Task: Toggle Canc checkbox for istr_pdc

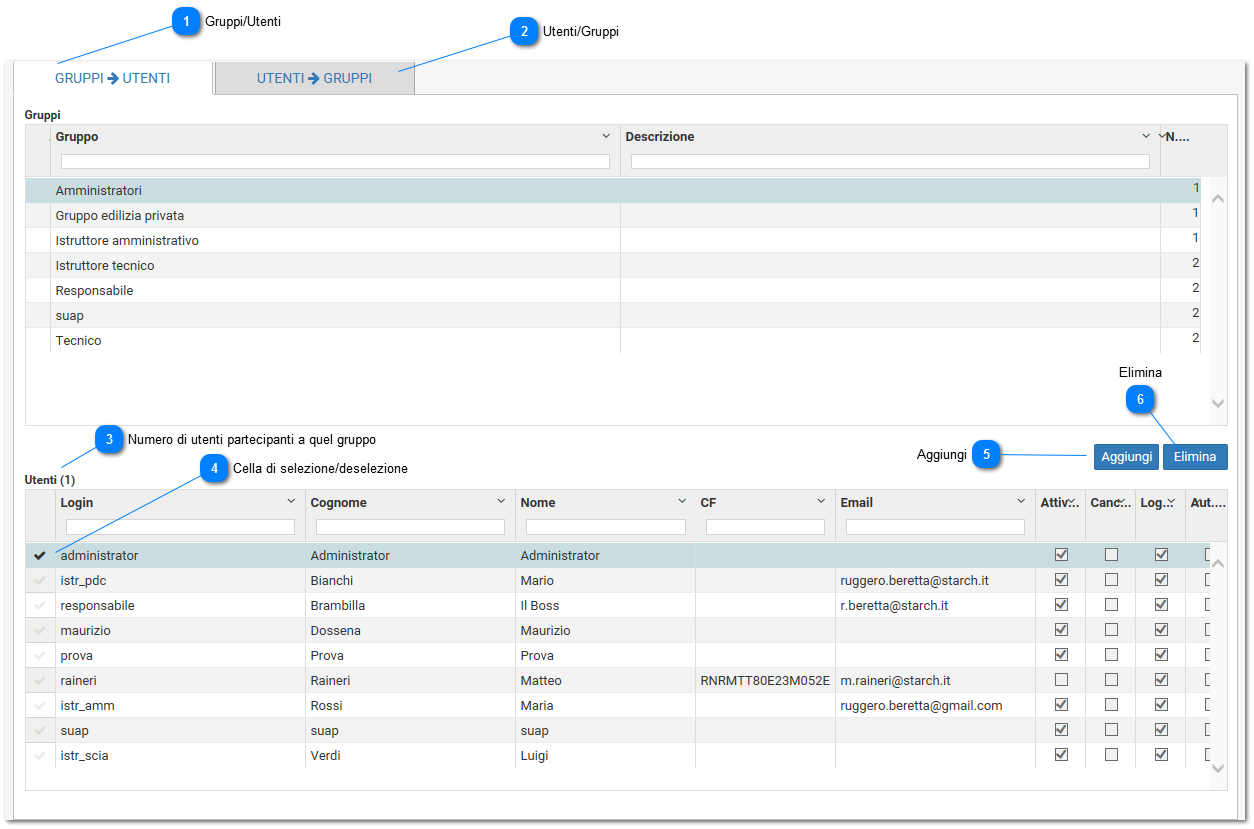Action: pos(1111,579)
